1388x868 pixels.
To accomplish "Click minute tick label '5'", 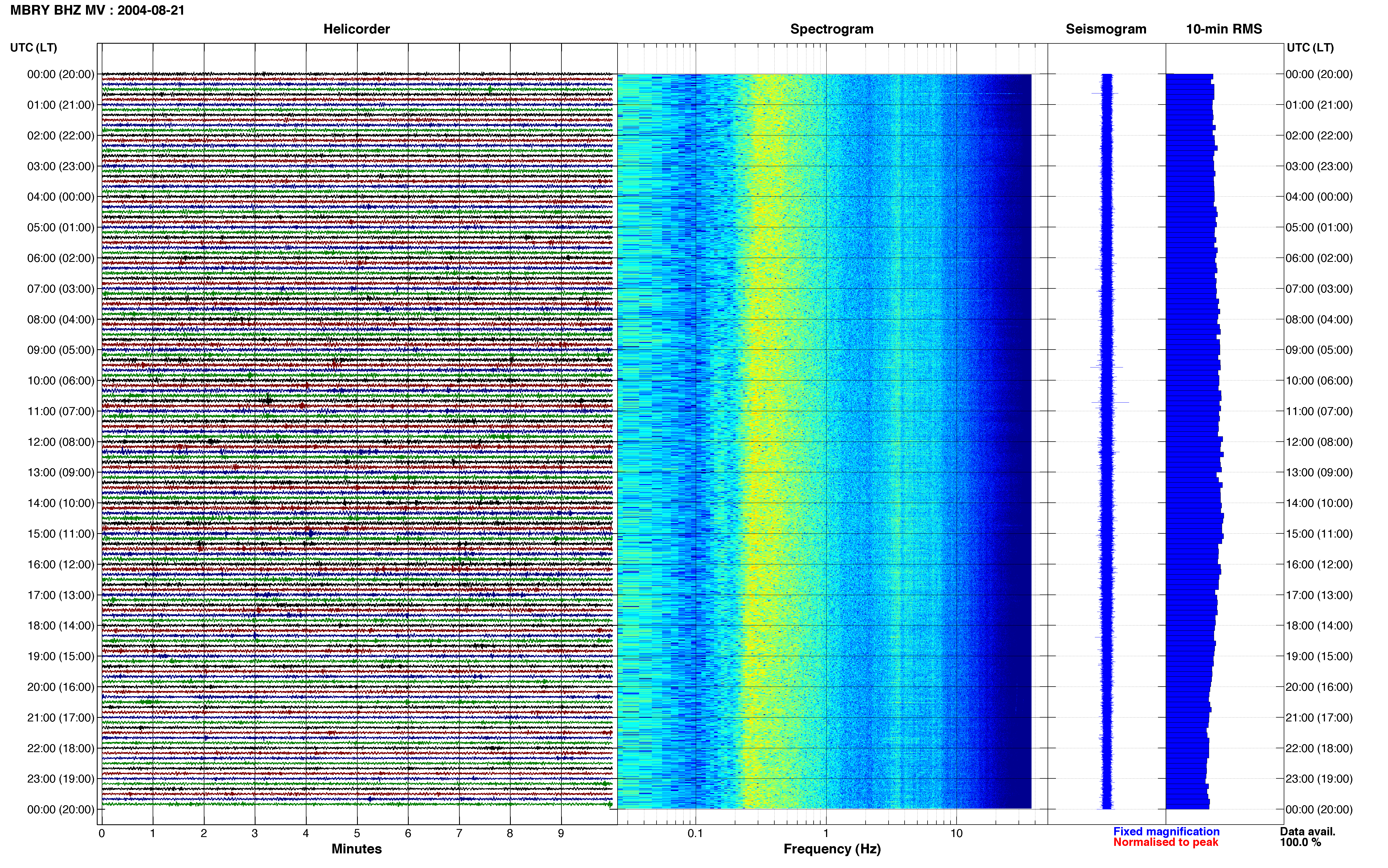I will click(x=357, y=833).
